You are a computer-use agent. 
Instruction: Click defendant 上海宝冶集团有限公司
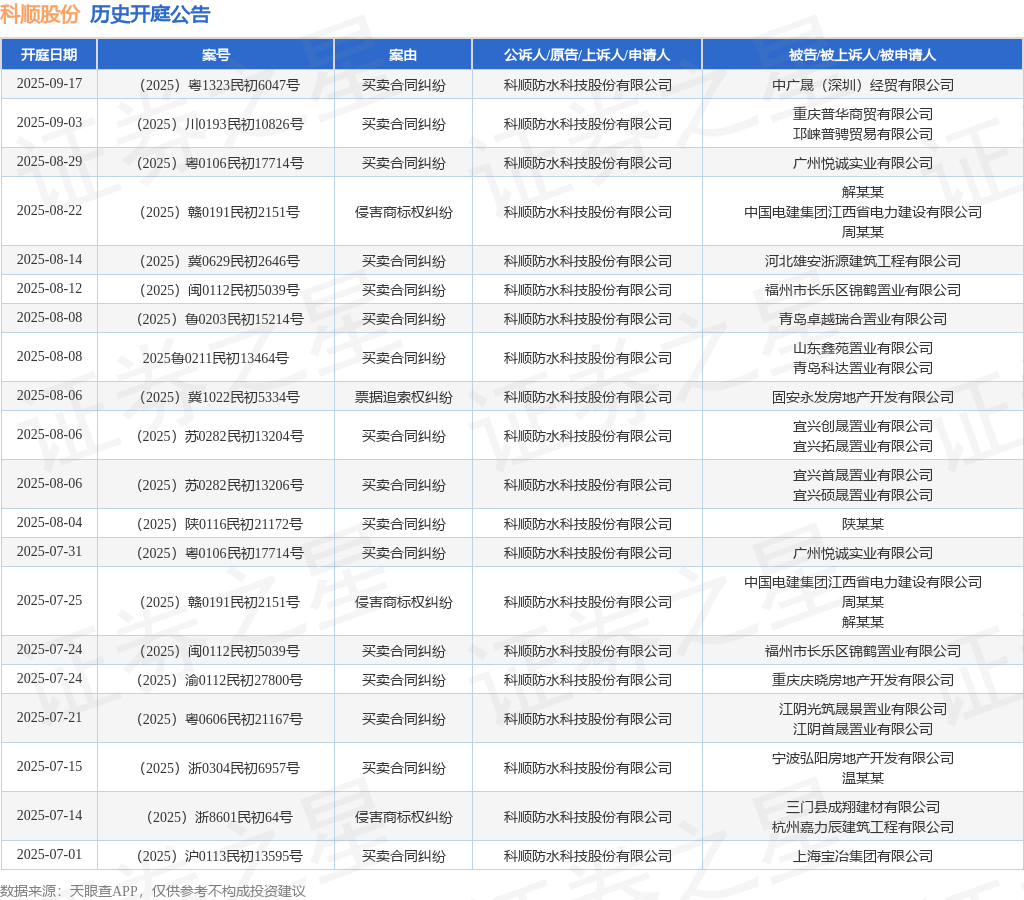(x=863, y=856)
